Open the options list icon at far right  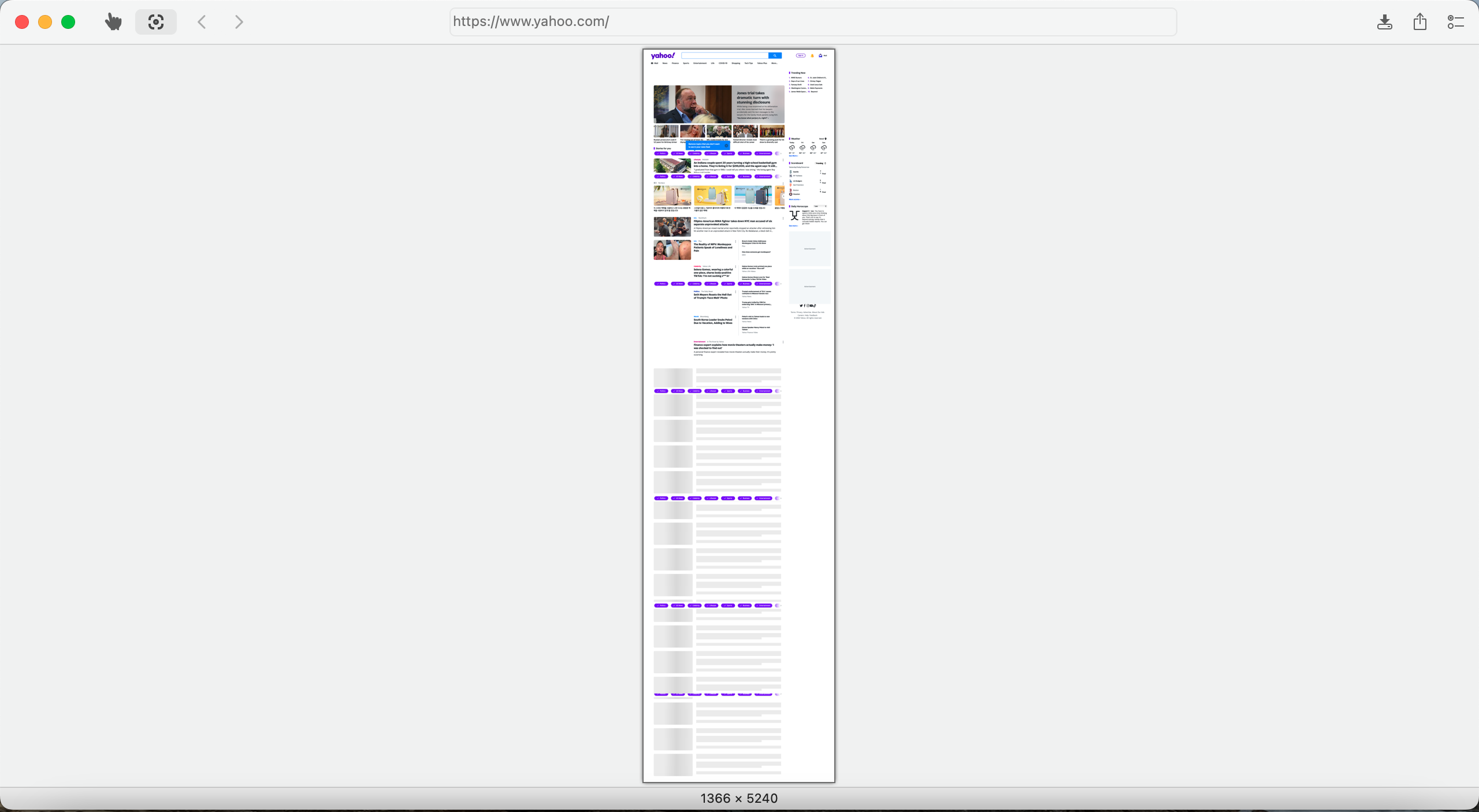click(1455, 22)
